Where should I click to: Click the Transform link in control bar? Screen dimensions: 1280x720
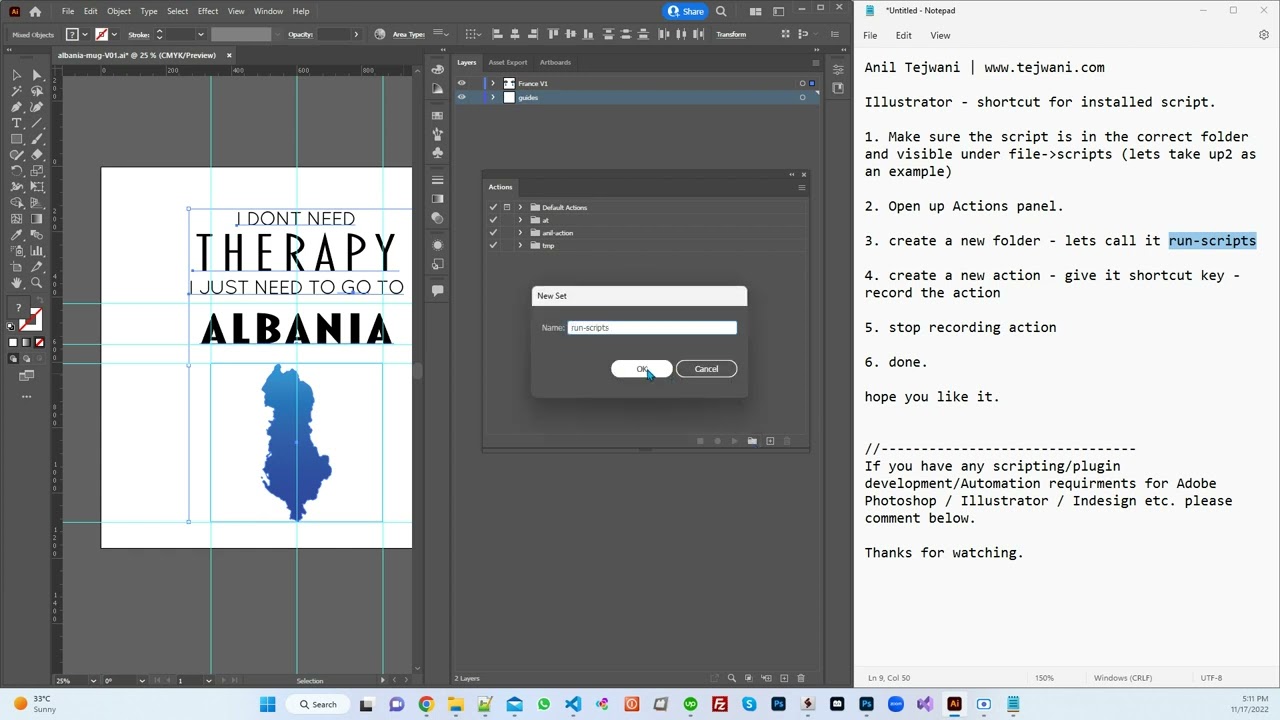[x=731, y=34]
